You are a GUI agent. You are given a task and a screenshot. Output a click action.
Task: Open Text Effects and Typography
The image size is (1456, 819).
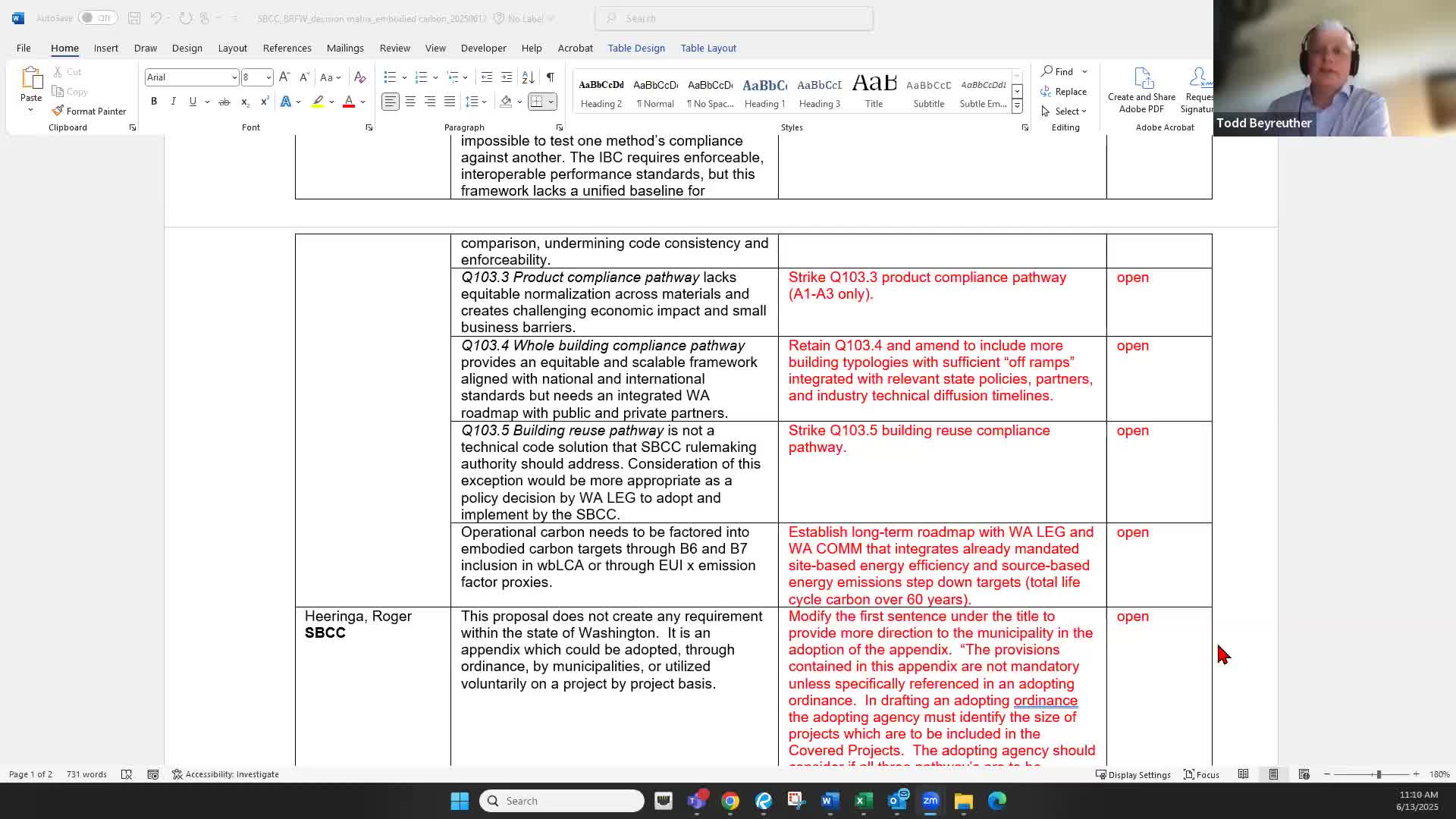(x=286, y=101)
